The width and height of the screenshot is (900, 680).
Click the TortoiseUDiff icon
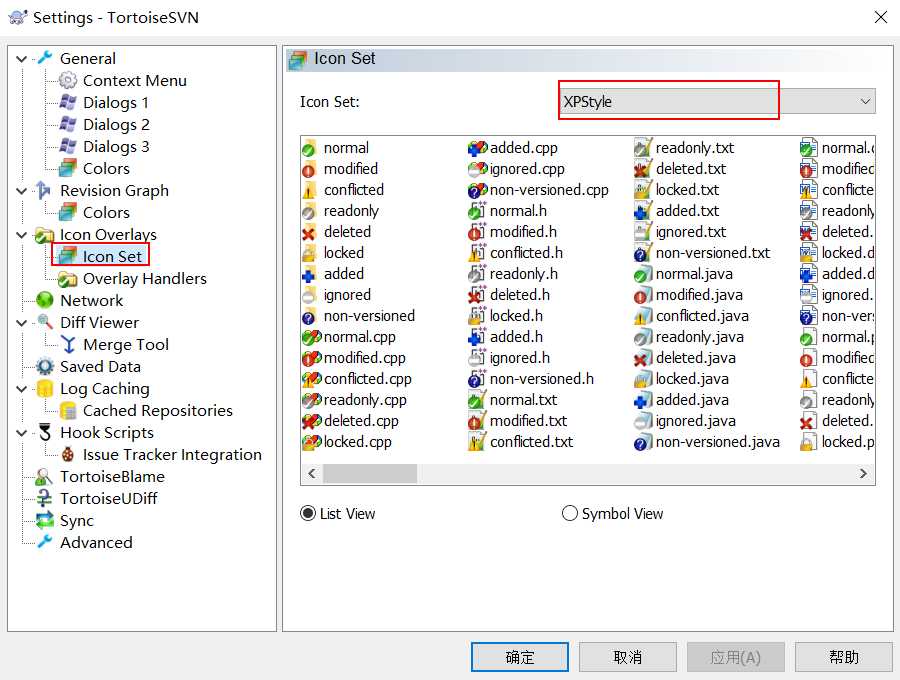(x=44, y=498)
